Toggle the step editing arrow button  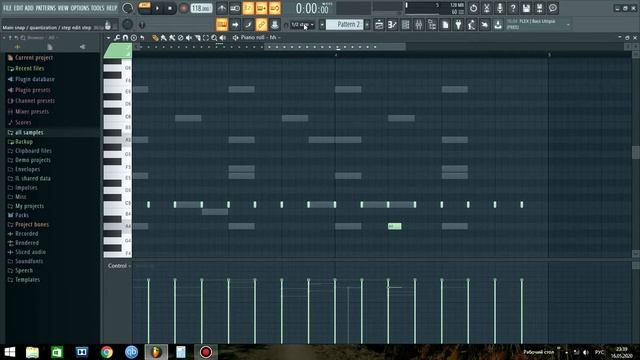click(x=235, y=24)
